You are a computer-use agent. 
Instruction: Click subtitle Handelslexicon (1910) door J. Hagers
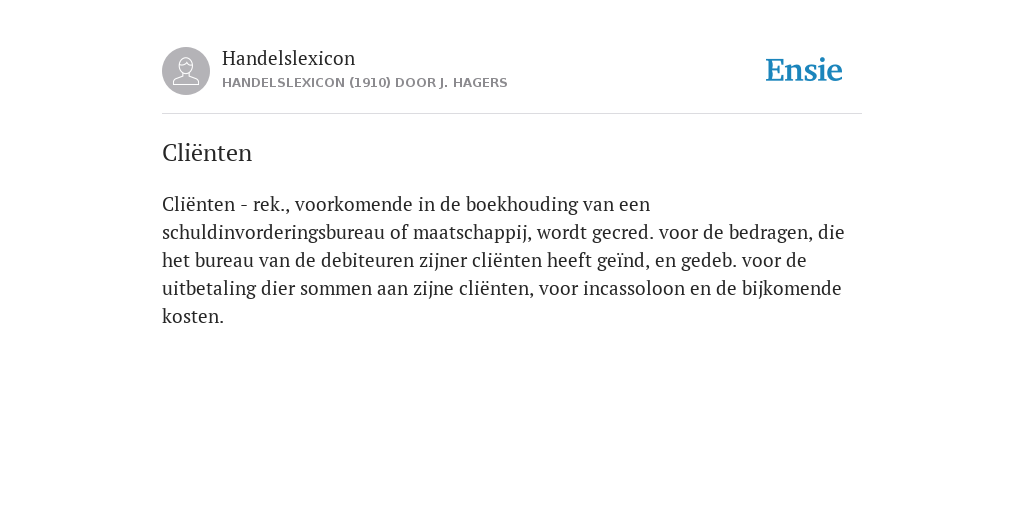coord(364,83)
